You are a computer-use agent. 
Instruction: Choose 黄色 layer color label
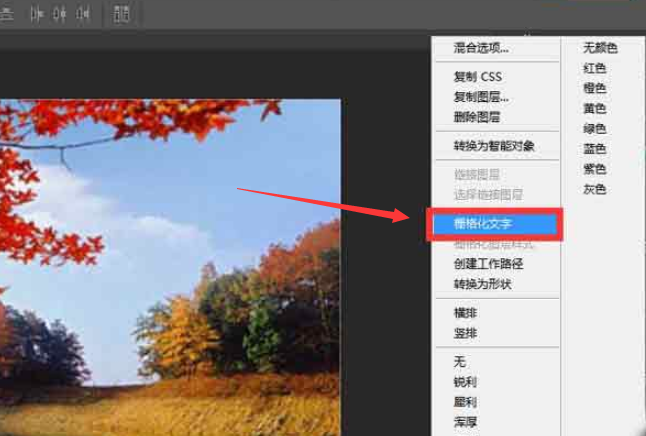595,108
